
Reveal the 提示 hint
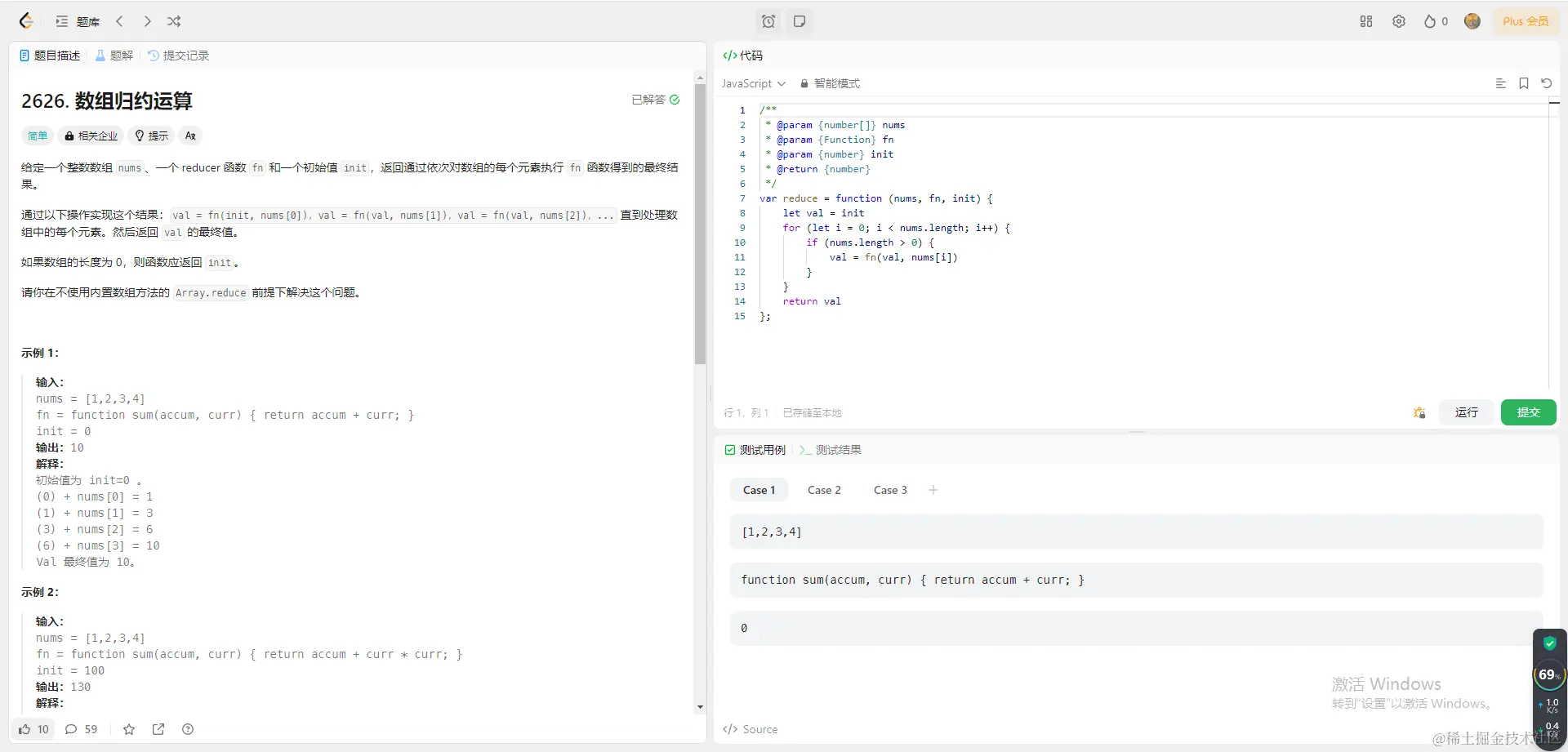(152, 136)
